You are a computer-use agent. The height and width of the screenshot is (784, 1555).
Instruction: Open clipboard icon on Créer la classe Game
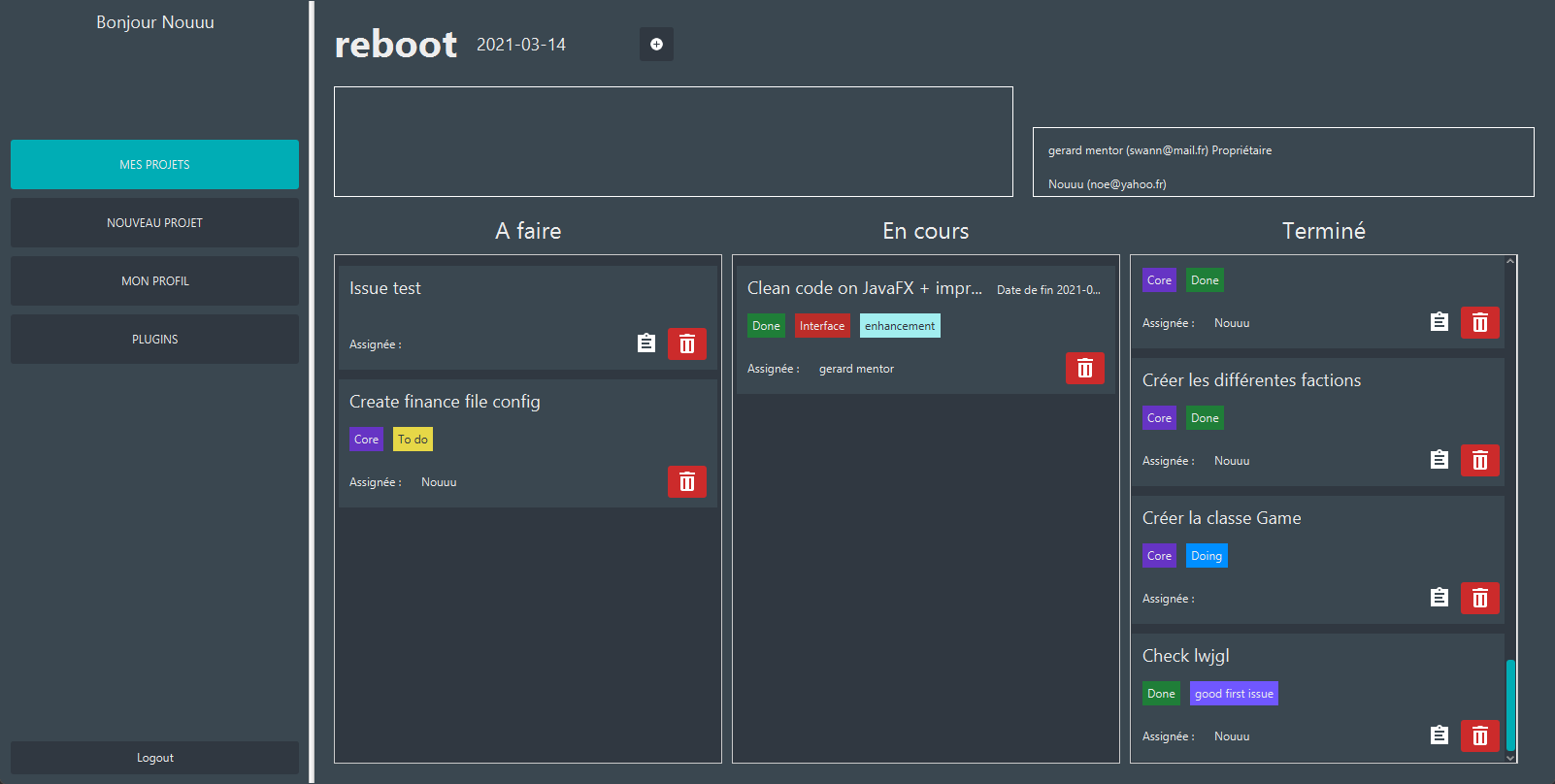coord(1439,598)
